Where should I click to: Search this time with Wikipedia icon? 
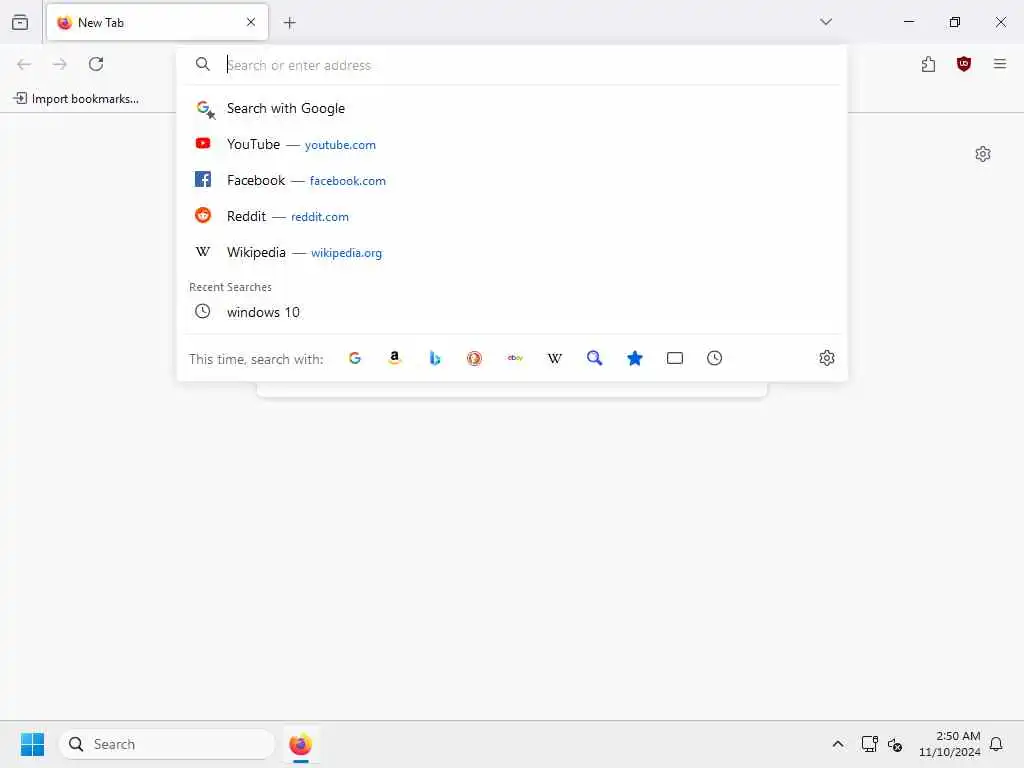click(x=554, y=358)
